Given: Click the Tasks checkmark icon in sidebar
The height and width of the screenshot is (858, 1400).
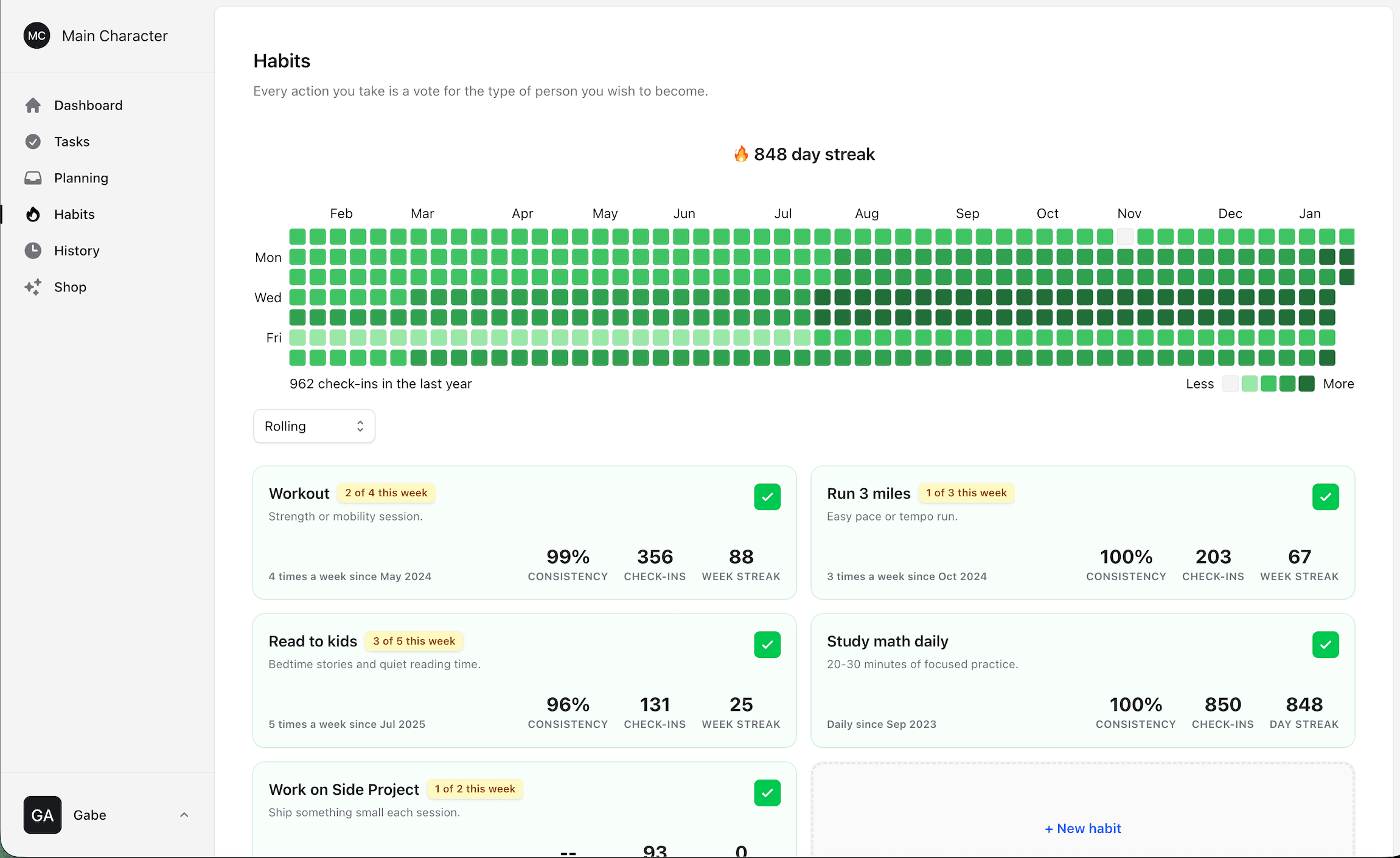Looking at the screenshot, I should click(x=33, y=142).
